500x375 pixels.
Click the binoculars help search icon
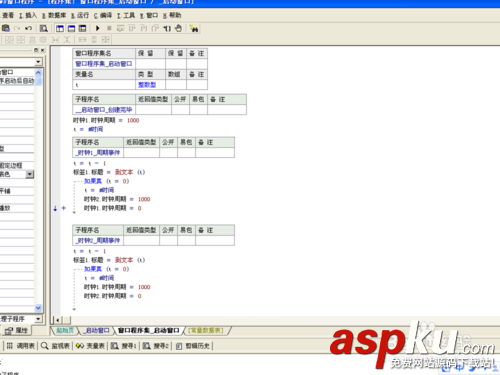(x=194, y=29)
